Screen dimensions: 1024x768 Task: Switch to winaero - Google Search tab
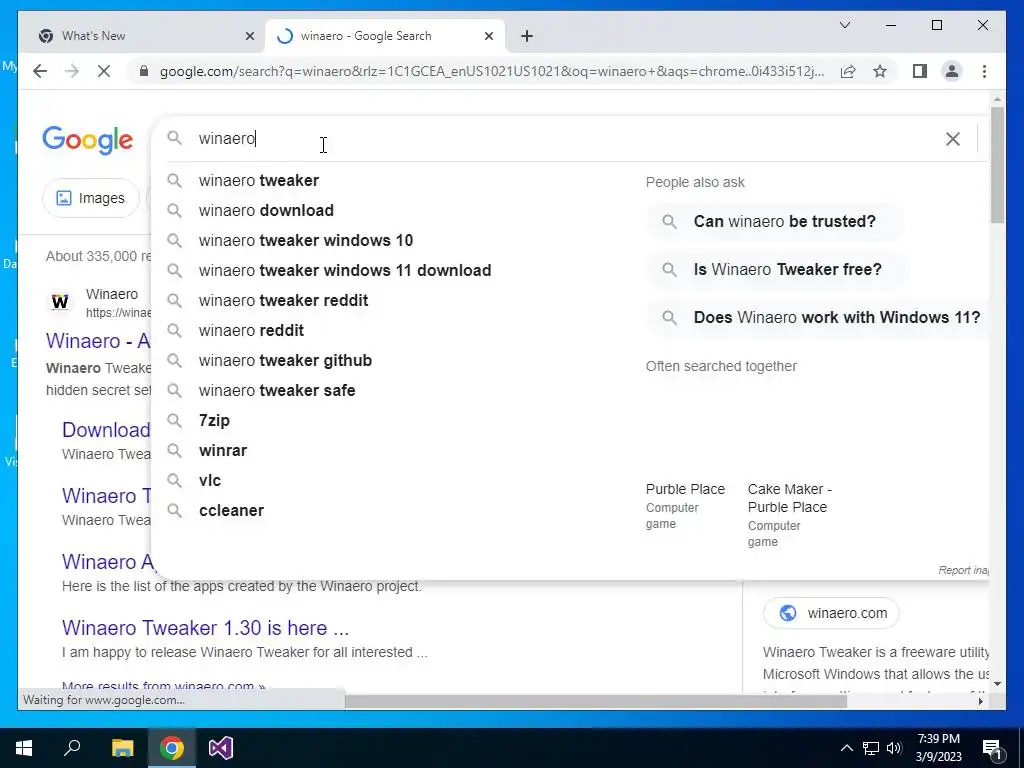tap(385, 36)
